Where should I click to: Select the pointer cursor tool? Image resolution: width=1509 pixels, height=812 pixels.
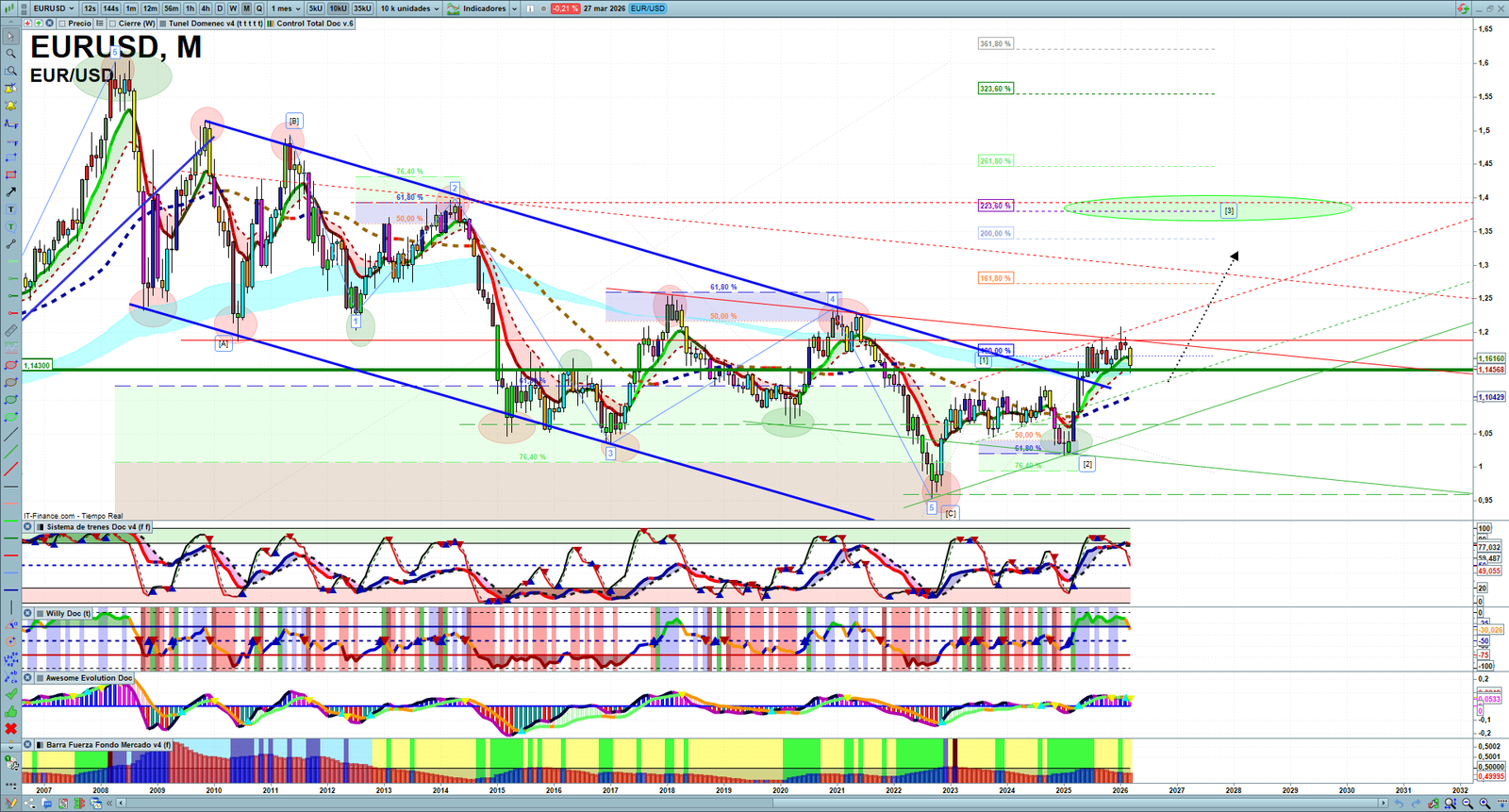[x=10, y=37]
